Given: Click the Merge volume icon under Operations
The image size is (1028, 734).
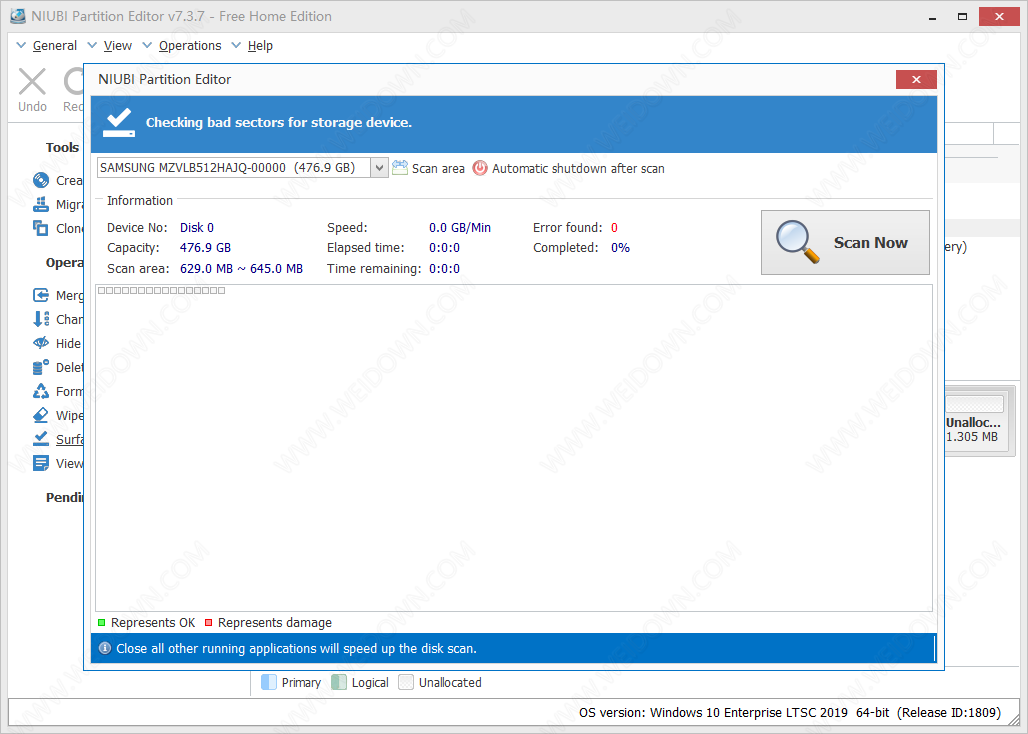Looking at the screenshot, I should click(x=41, y=295).
